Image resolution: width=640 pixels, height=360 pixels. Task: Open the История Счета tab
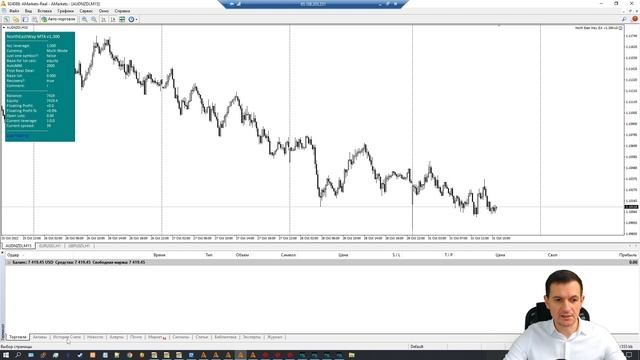[67, 337]
